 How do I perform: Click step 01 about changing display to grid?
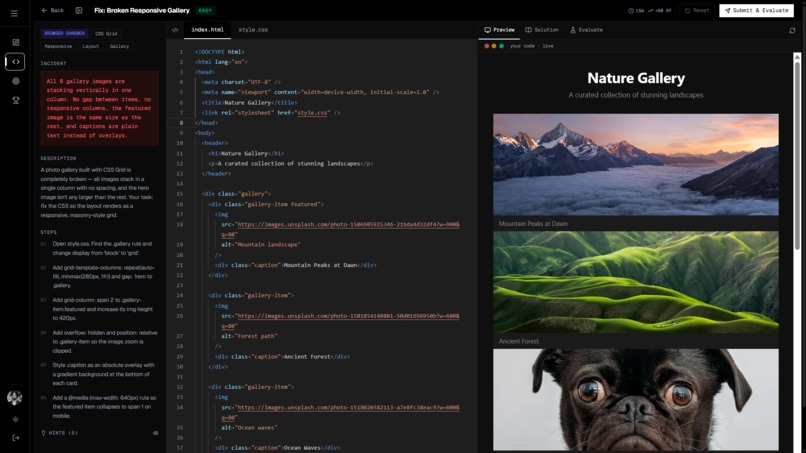tap(100, 248)
